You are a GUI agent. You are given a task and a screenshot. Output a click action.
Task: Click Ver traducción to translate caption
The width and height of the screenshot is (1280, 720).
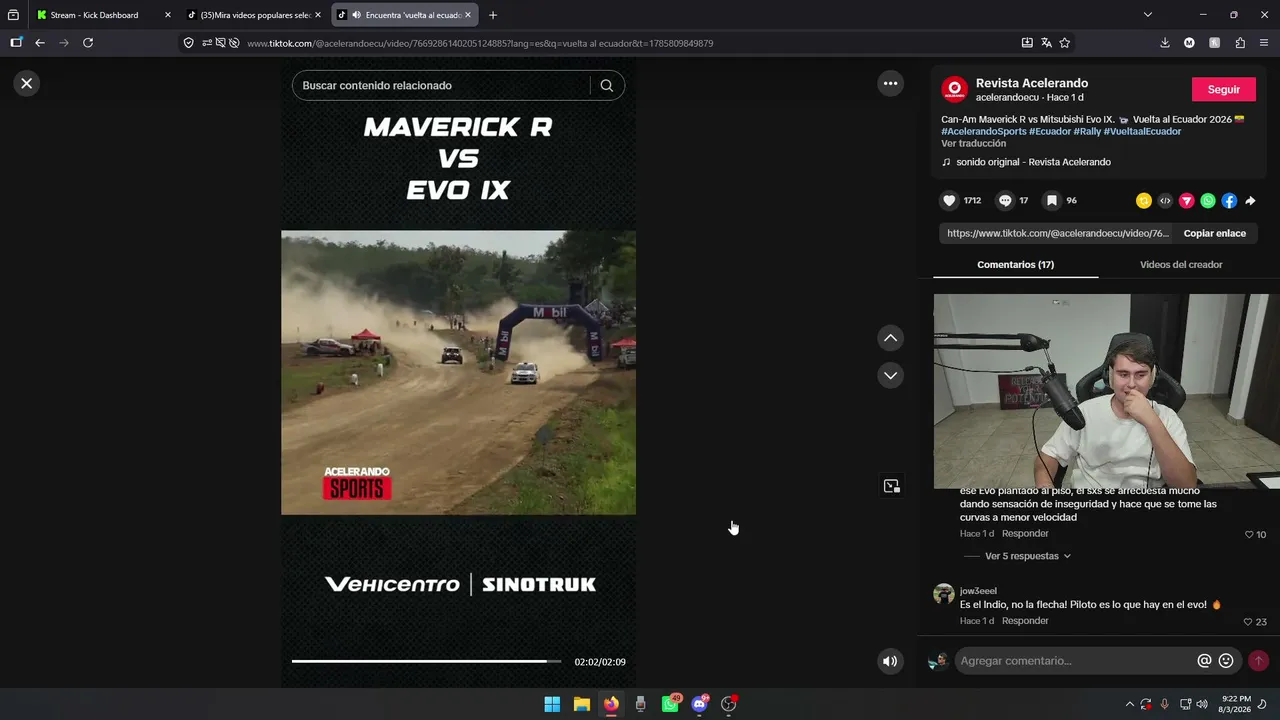click(x=973, y=144)
